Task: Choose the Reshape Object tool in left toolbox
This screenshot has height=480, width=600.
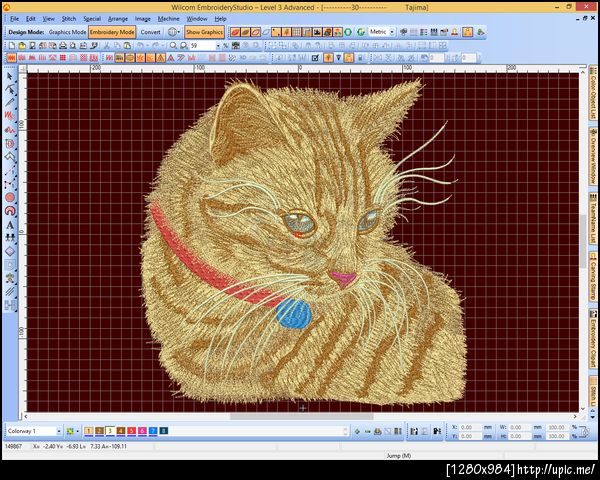Action: point(10,90)
